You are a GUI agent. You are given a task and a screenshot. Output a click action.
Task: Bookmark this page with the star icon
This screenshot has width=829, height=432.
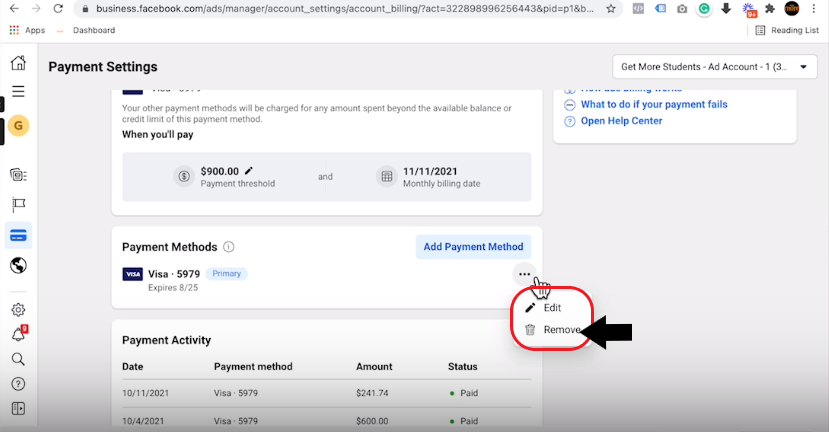coord(611,9)
